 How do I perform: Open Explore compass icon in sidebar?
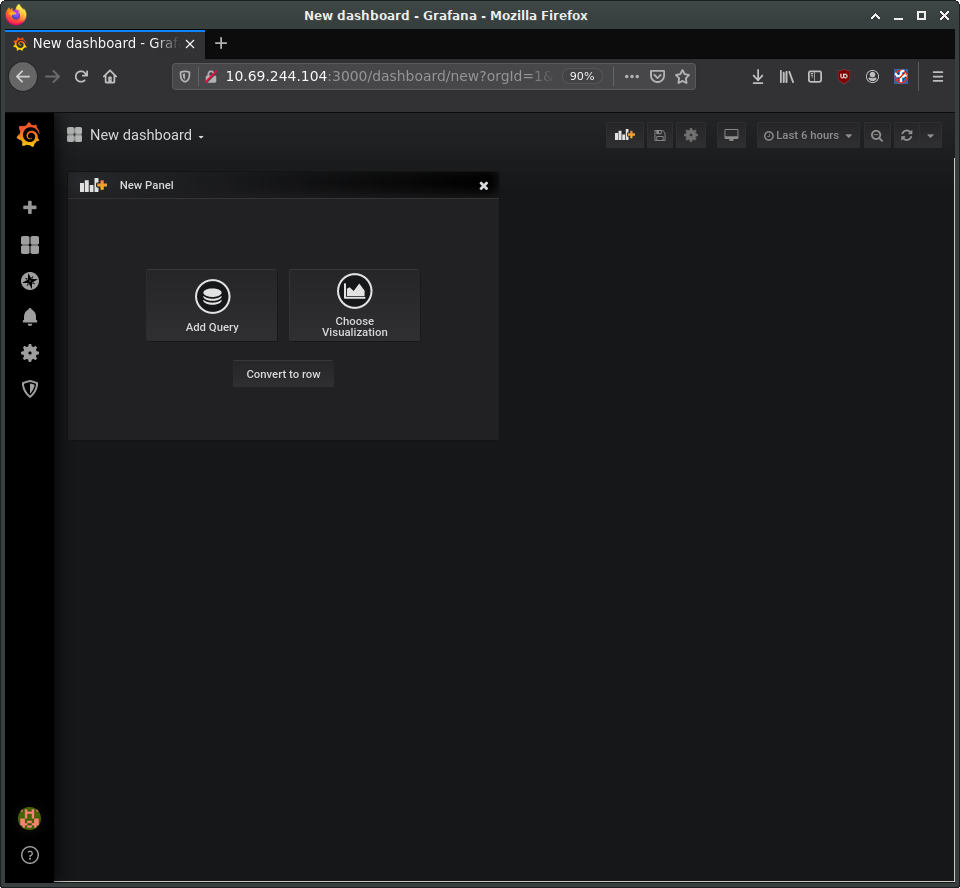tap(29, 281)
